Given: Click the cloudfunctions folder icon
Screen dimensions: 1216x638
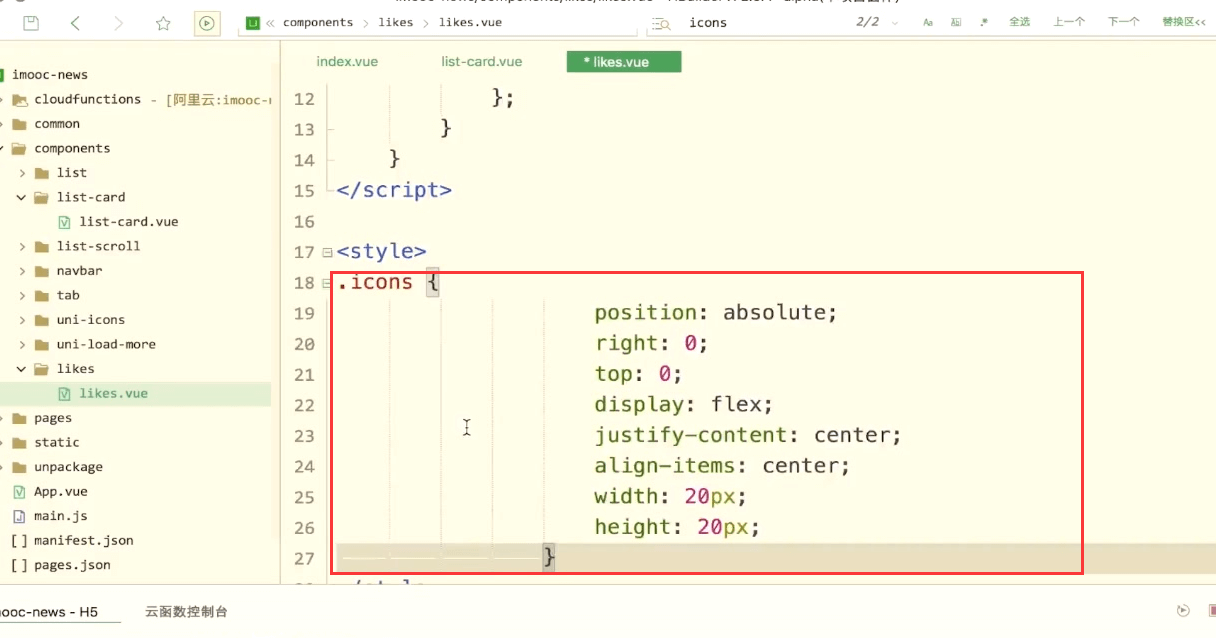Looking at the screenshot, I should (19, 100).
